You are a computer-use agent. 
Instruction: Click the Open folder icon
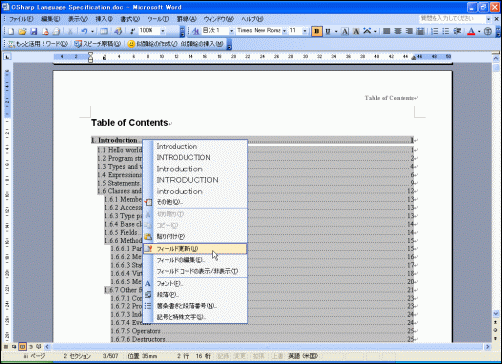pos(22,31)
